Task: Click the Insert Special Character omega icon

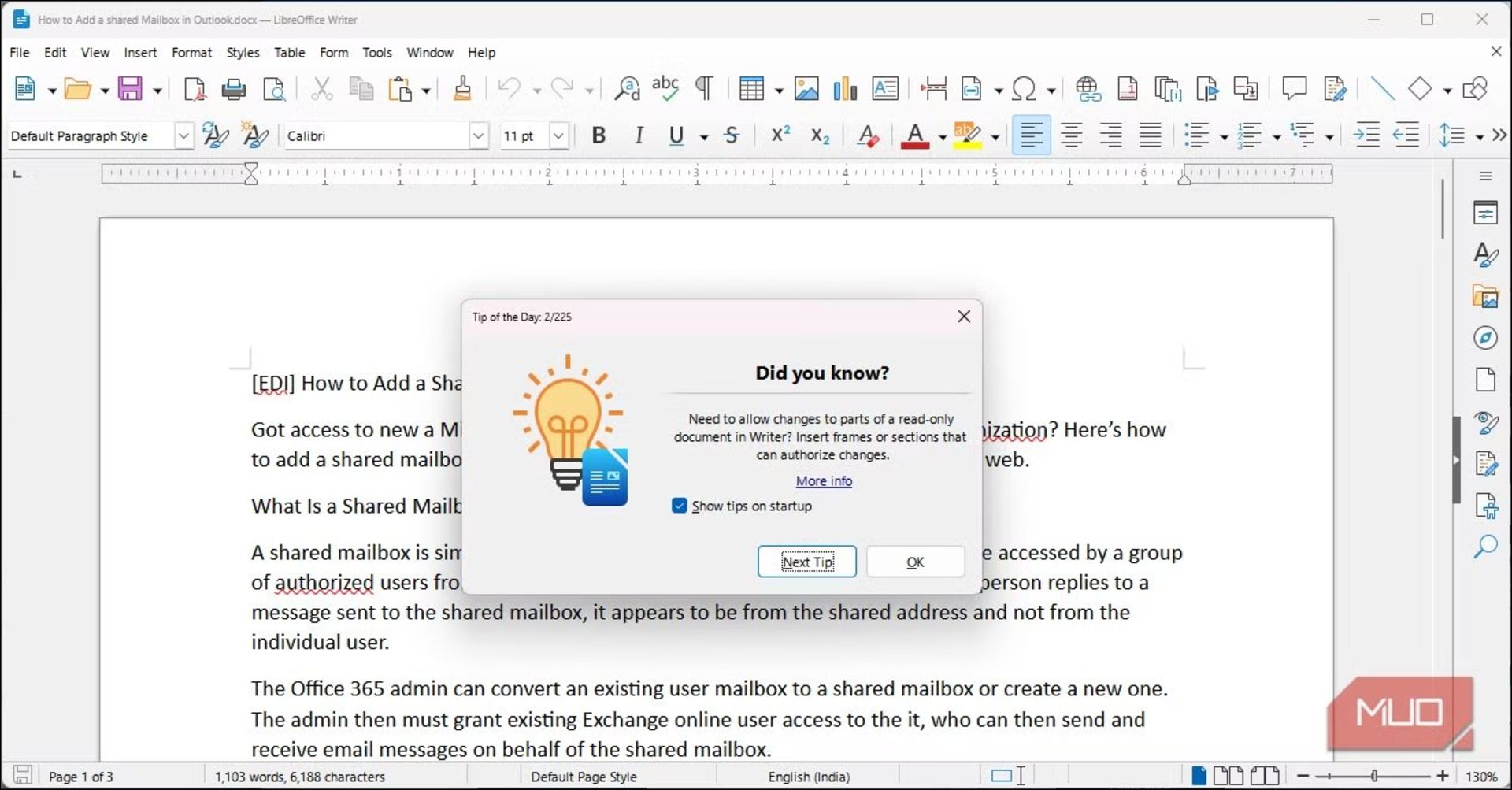Action: click(x=1024, y=89)
